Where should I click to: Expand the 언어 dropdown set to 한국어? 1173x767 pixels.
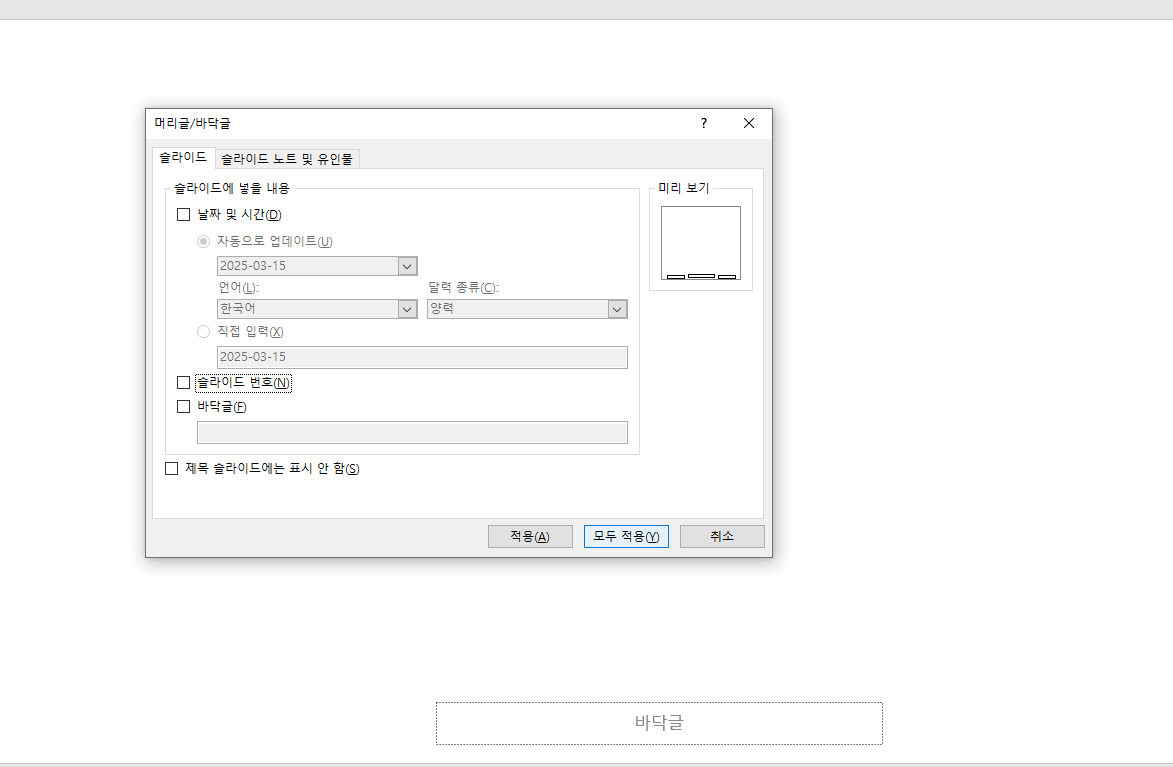tap(406, 309)
